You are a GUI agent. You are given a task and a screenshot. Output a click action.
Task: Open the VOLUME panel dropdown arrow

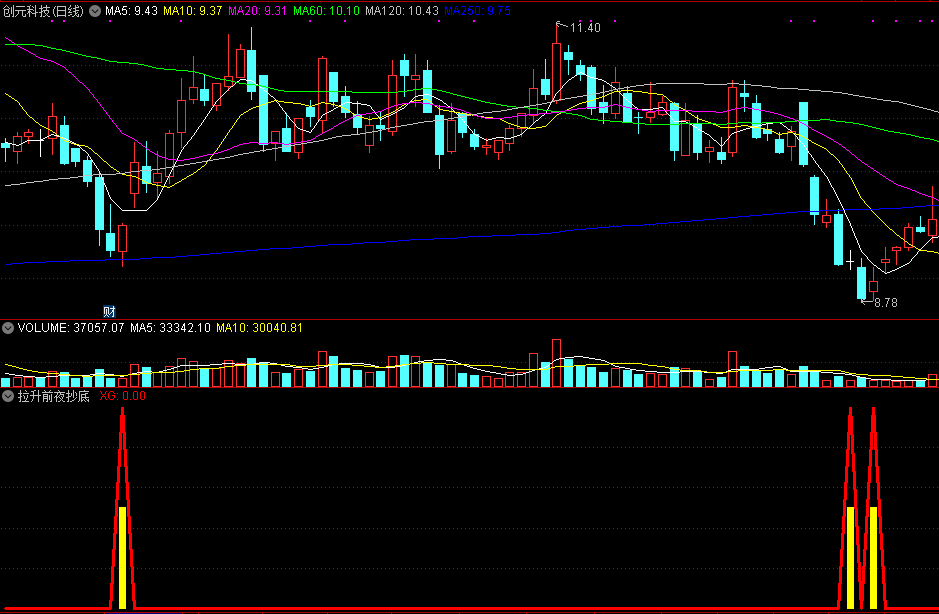[8, 328]
